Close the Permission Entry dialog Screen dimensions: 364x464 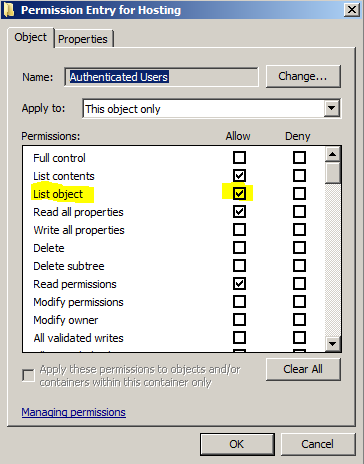[352, 10]
